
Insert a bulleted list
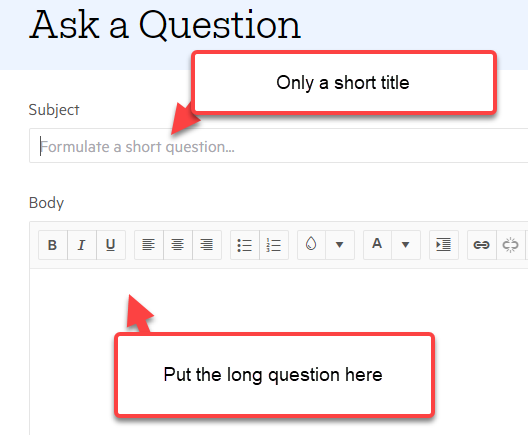click(245, 245)
